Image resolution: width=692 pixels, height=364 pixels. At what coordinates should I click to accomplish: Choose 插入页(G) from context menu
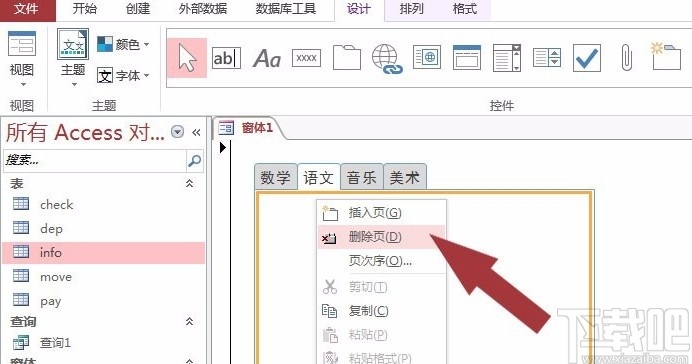pos(381,213)
